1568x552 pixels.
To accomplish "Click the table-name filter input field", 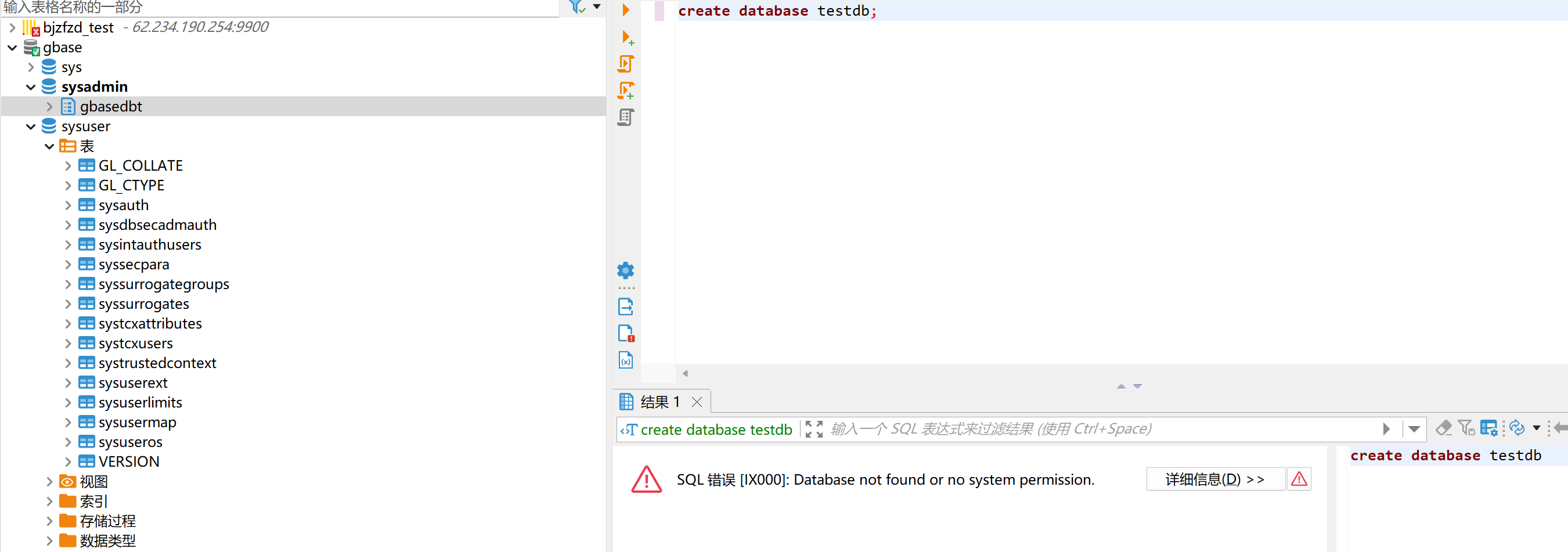I will pos(280,8).
